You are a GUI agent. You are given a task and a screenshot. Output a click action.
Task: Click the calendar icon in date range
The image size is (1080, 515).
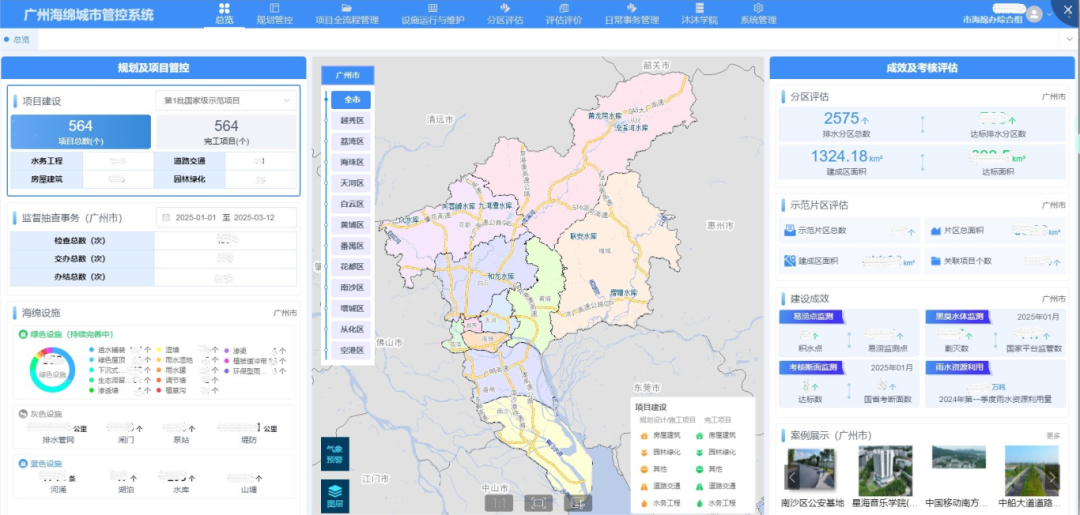(x=165, y=218)
